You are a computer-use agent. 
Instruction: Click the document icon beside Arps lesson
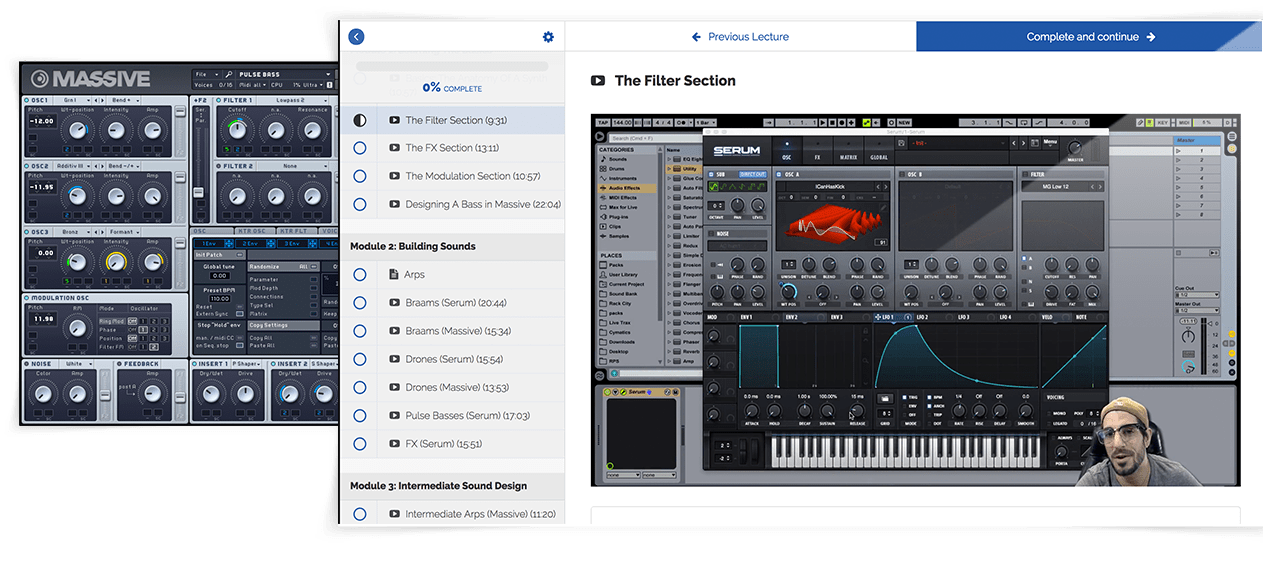[x=395, y=275]
